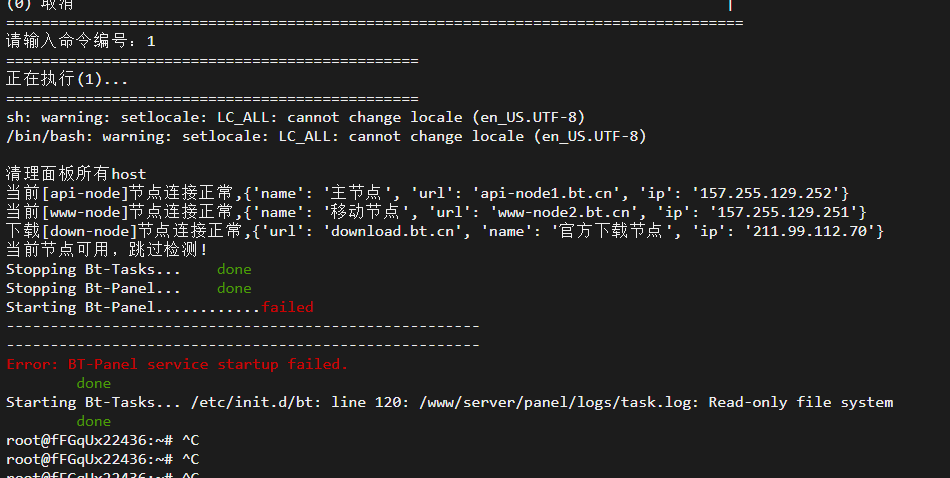Click the red 'failed' status text
The image size is (950, 478).
point(287,307)
